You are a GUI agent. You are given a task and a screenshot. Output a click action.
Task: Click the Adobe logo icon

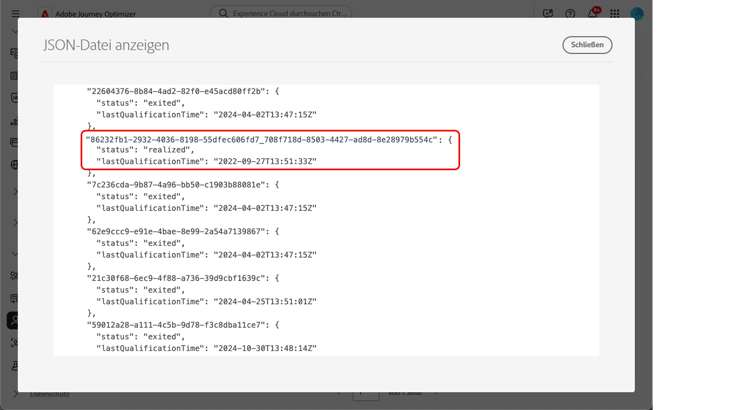click(x=45, y=13)
